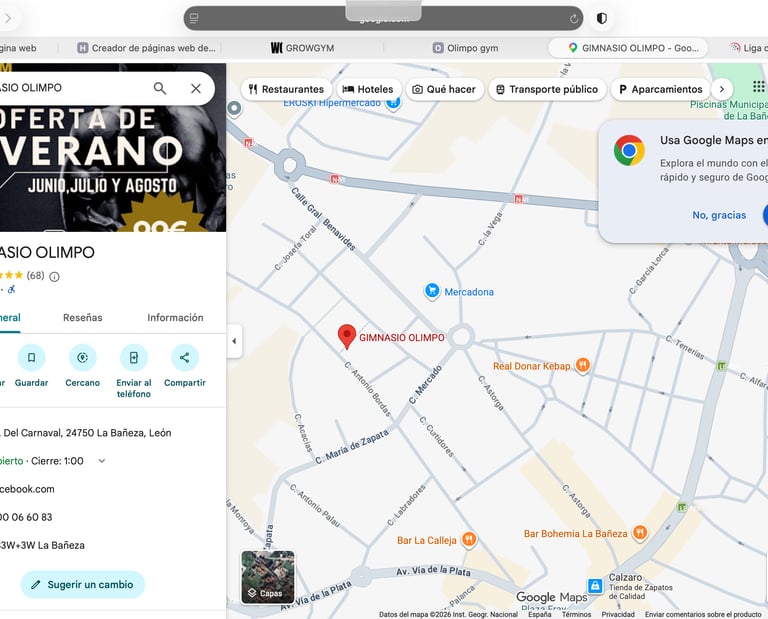The width and height of the screenshot is (768, 619).
Task: Open the Restaurantes category chip
Action: click(x=286, y=89)
